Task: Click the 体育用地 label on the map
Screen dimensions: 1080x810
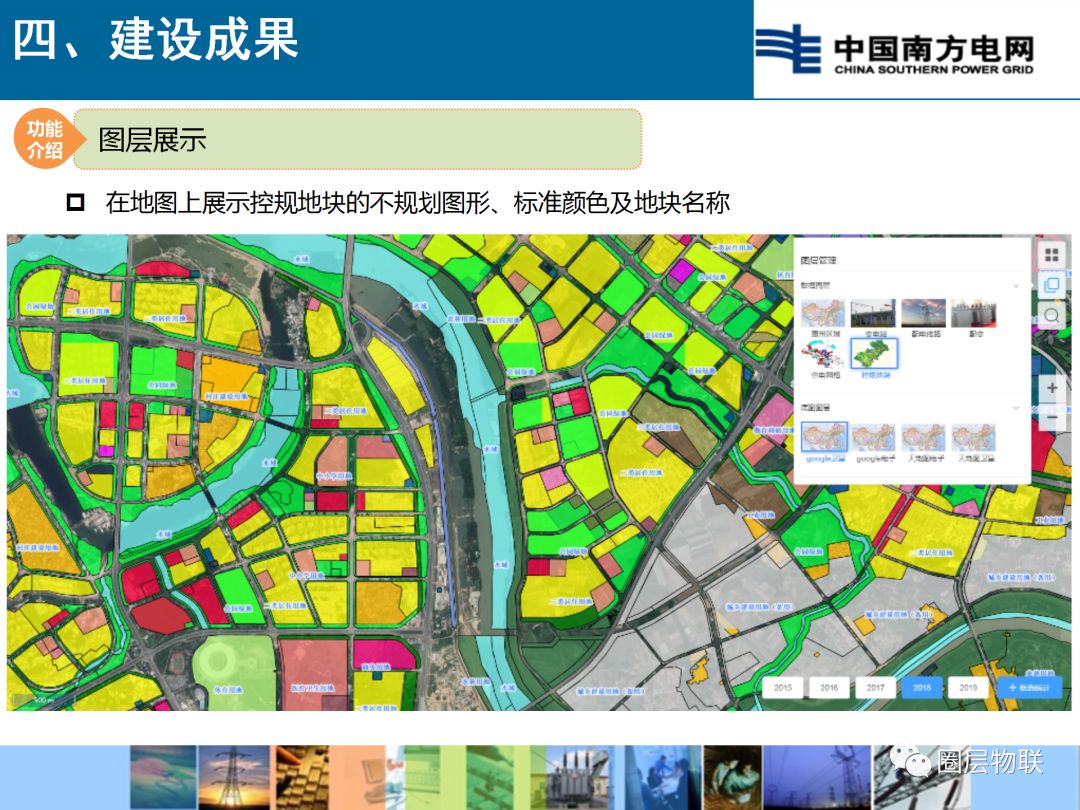Action: pos(227,689)
